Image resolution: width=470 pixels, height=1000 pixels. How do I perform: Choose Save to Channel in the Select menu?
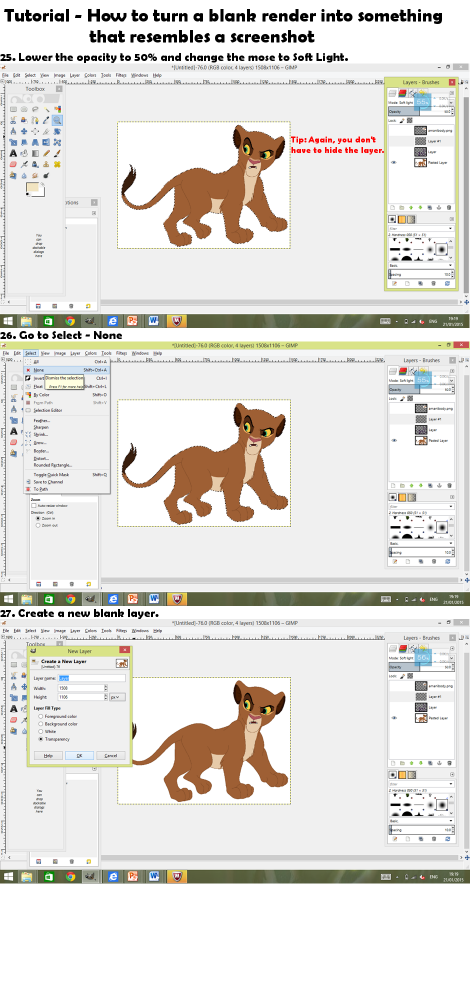click(66, 482)
